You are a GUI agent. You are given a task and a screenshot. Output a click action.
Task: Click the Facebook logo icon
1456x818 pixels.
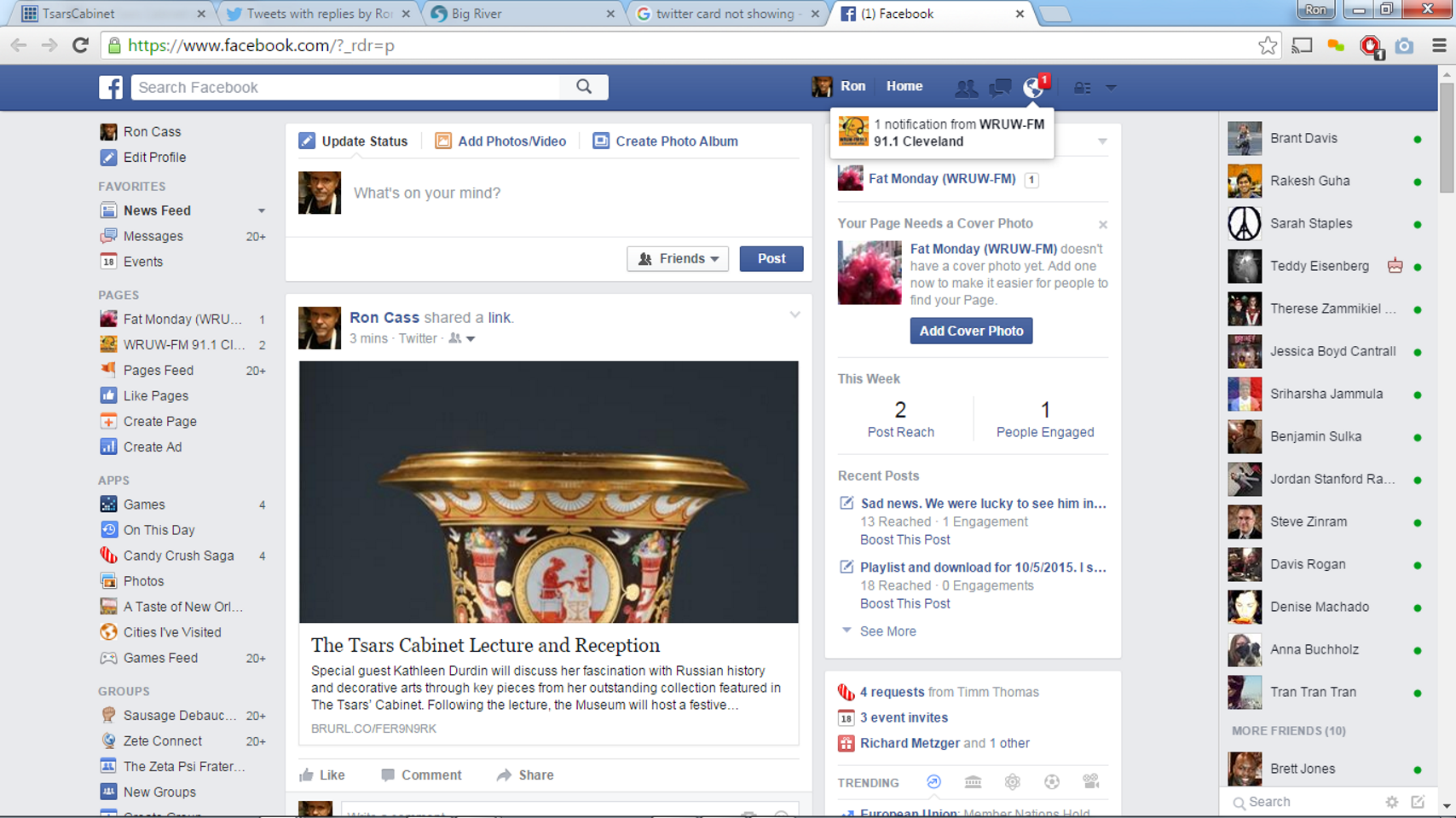click(111, 87)
